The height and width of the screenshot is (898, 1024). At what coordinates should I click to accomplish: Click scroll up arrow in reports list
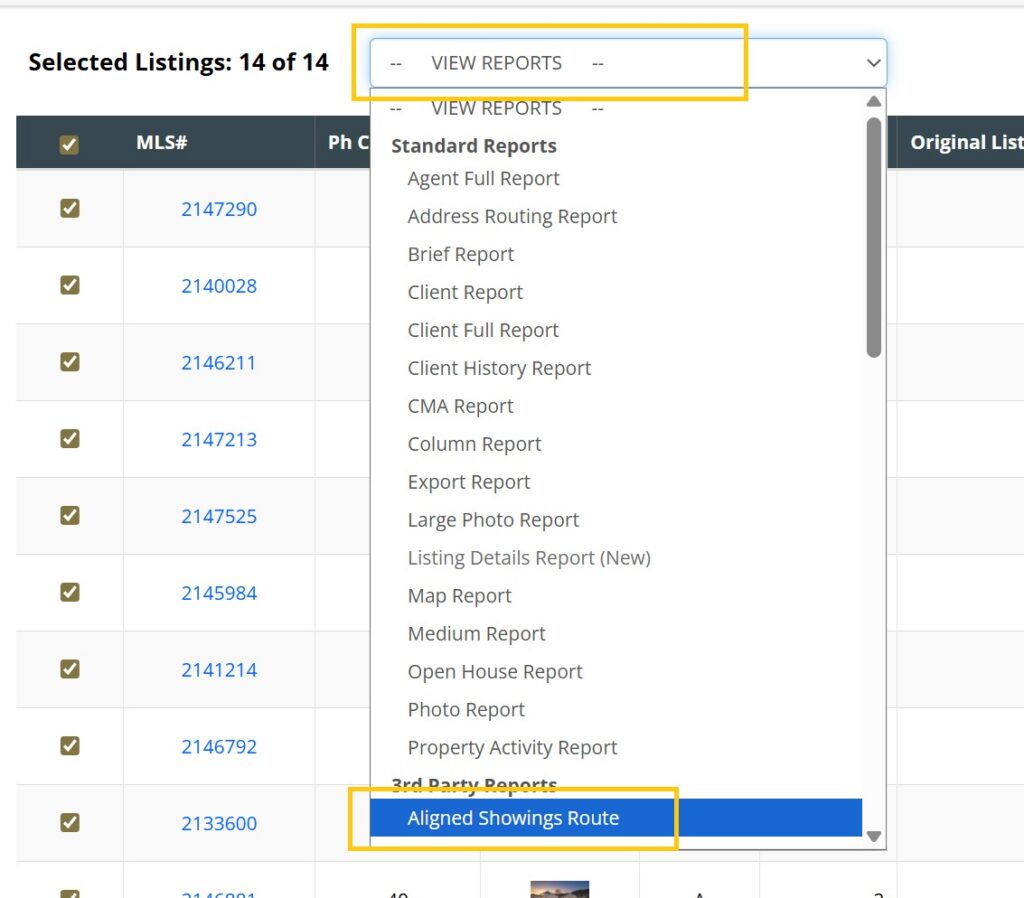(874, 101)
